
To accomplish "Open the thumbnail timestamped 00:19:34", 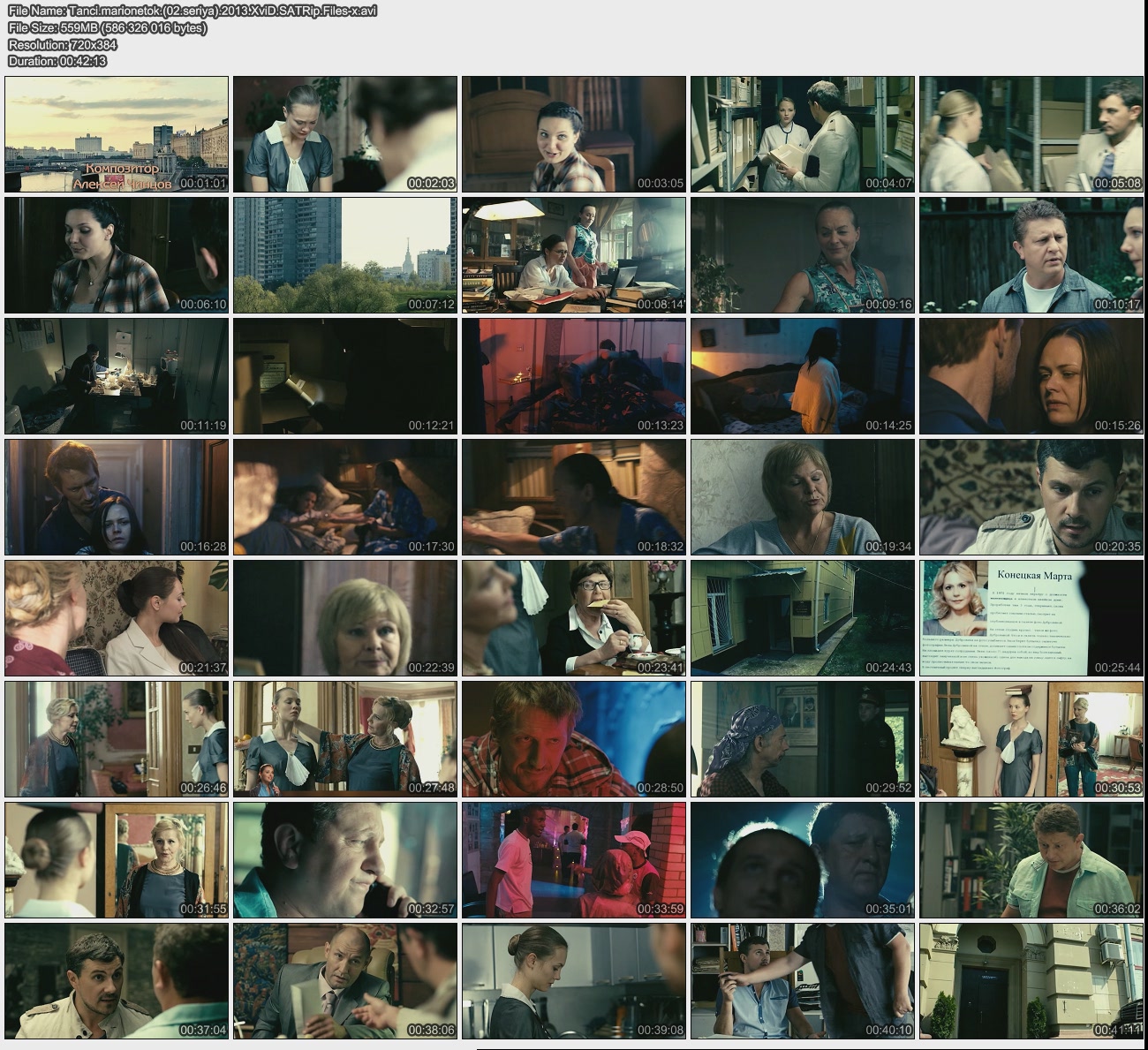I will 802,497.
